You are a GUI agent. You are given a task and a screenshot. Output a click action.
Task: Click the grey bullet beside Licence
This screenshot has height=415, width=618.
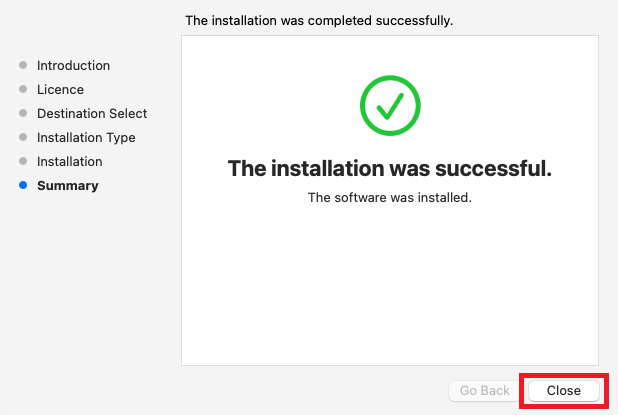[23, 90]
